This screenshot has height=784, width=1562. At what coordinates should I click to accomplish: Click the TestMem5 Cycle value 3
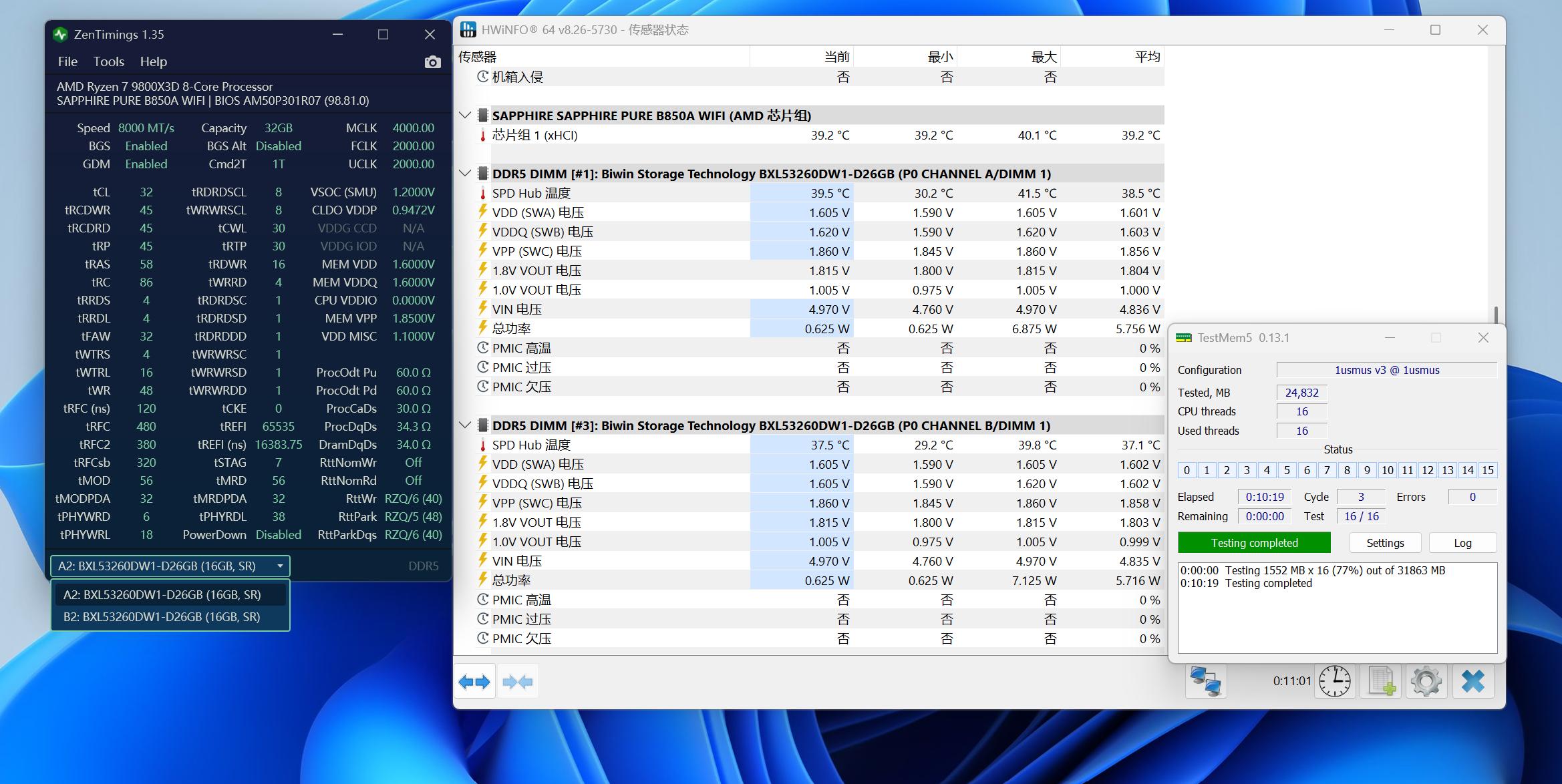[1360, 497]
